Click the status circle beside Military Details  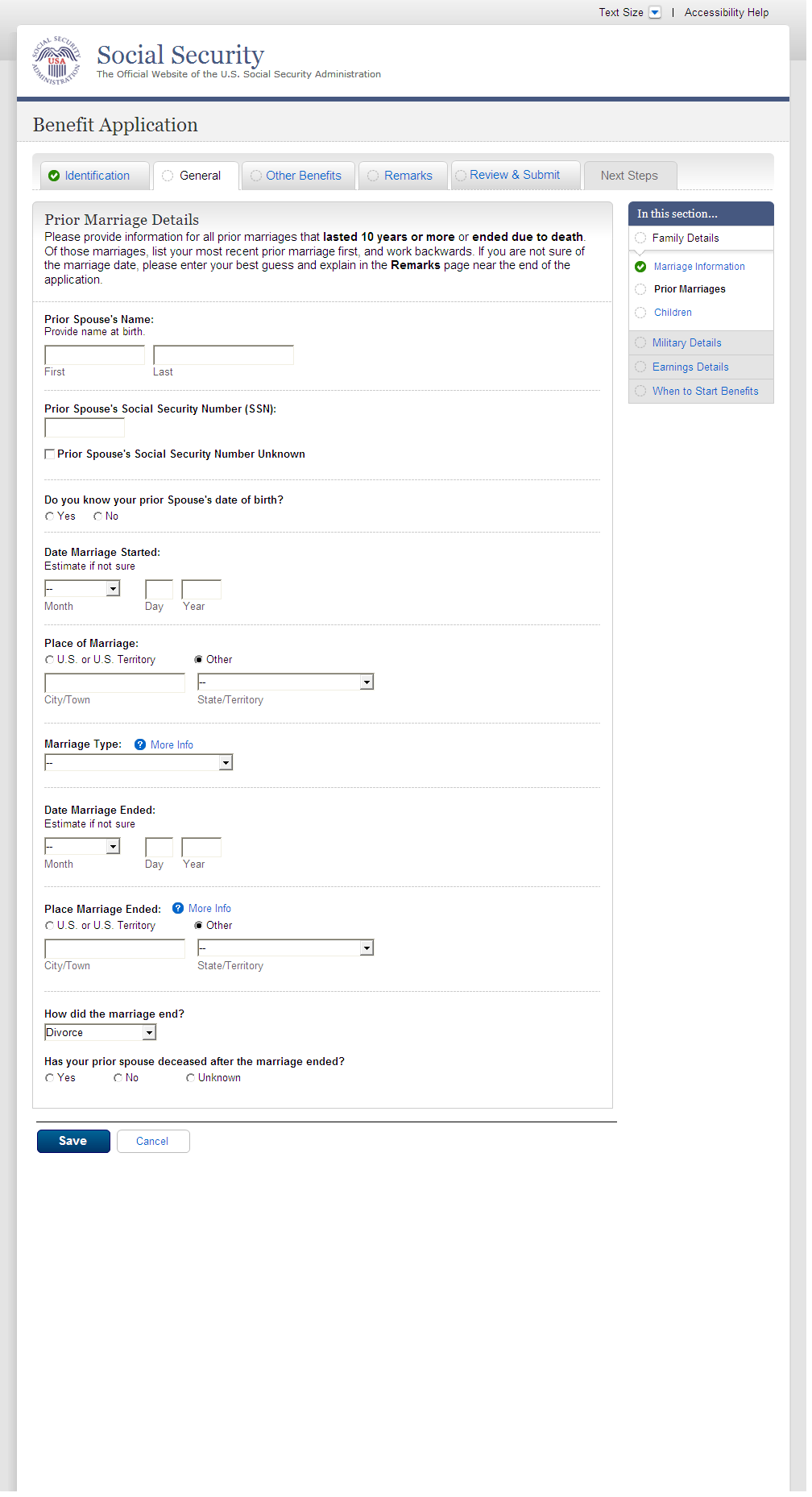point(640,342)
